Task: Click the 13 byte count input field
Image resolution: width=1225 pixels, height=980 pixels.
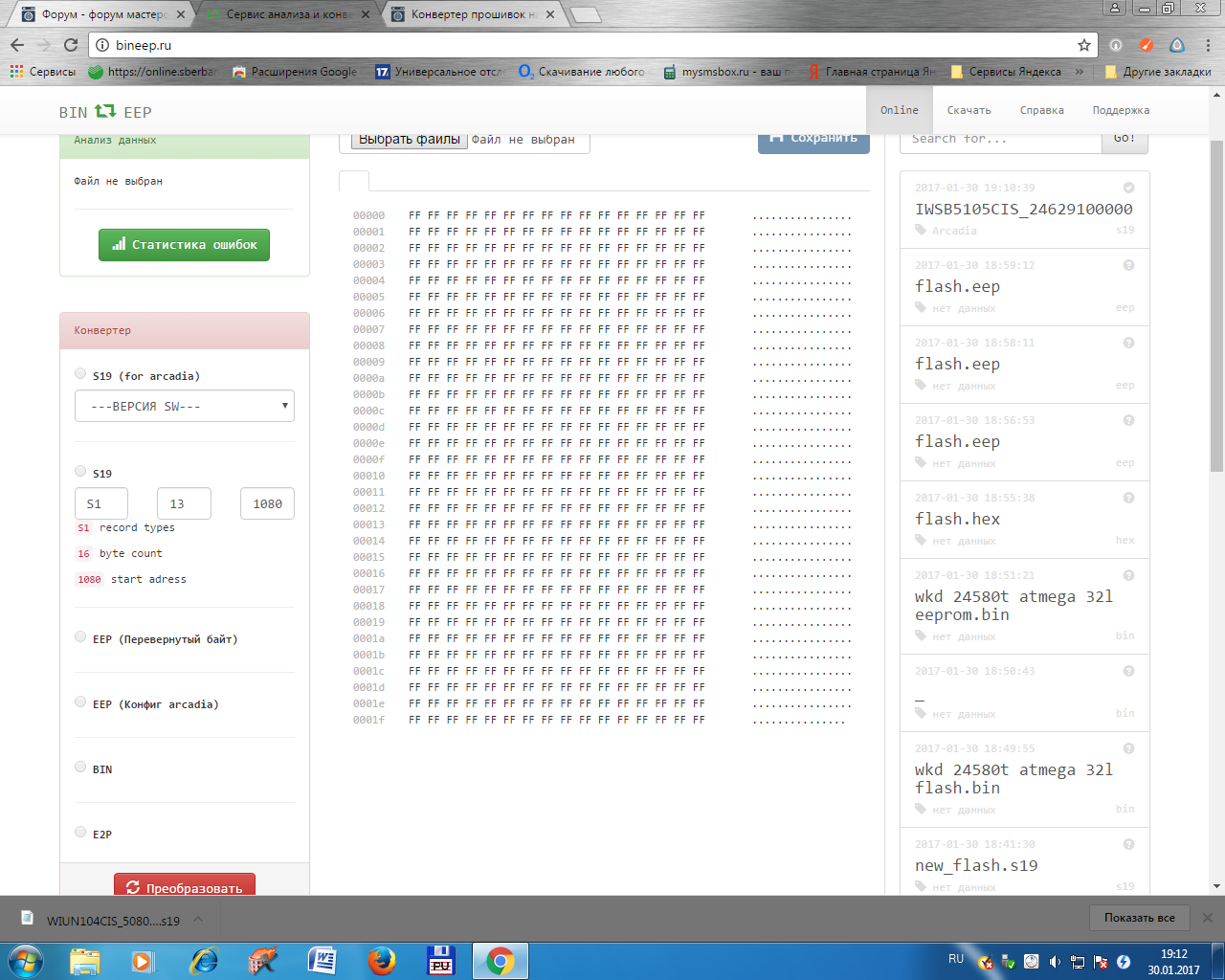Action: tap(184, 503)
